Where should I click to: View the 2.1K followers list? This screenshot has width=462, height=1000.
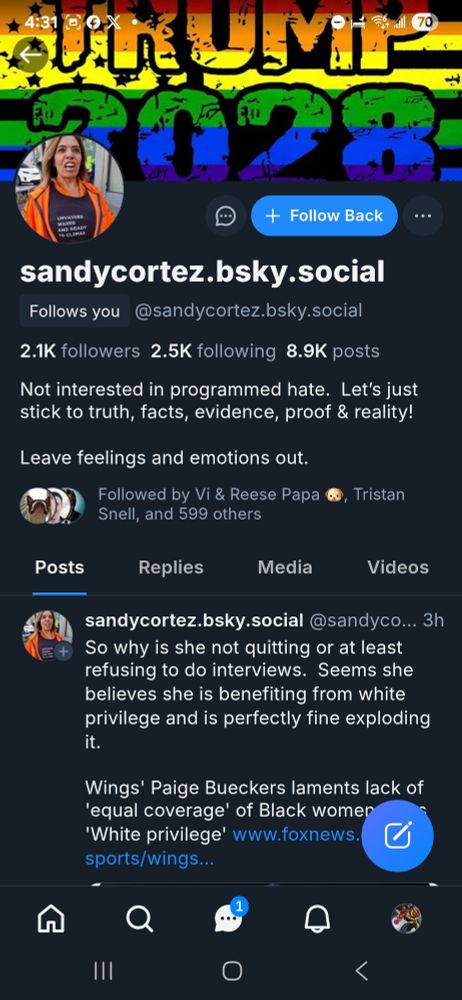coord(80,351)
